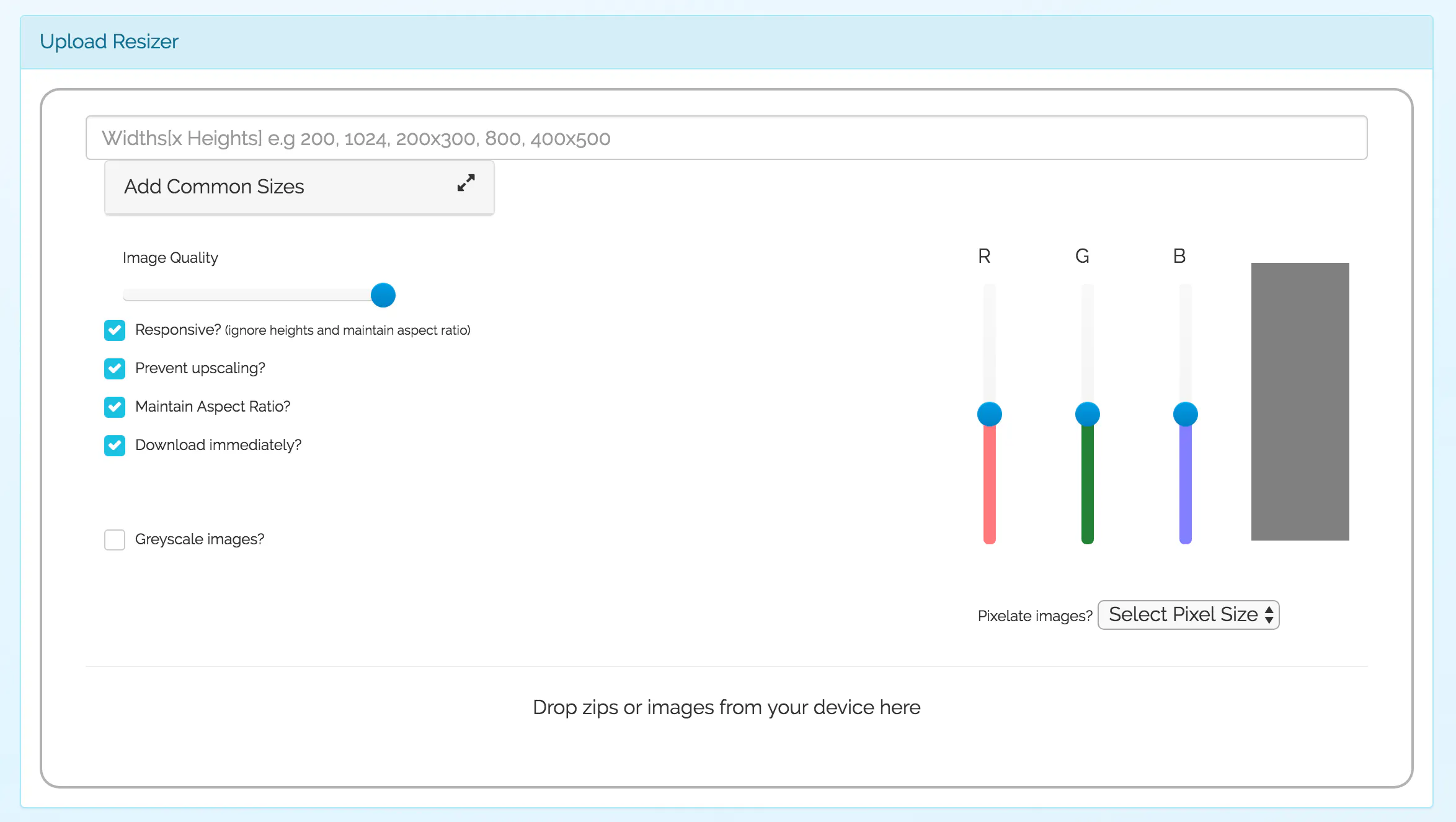Click the grey color preview swatch

click(1300, 402)
